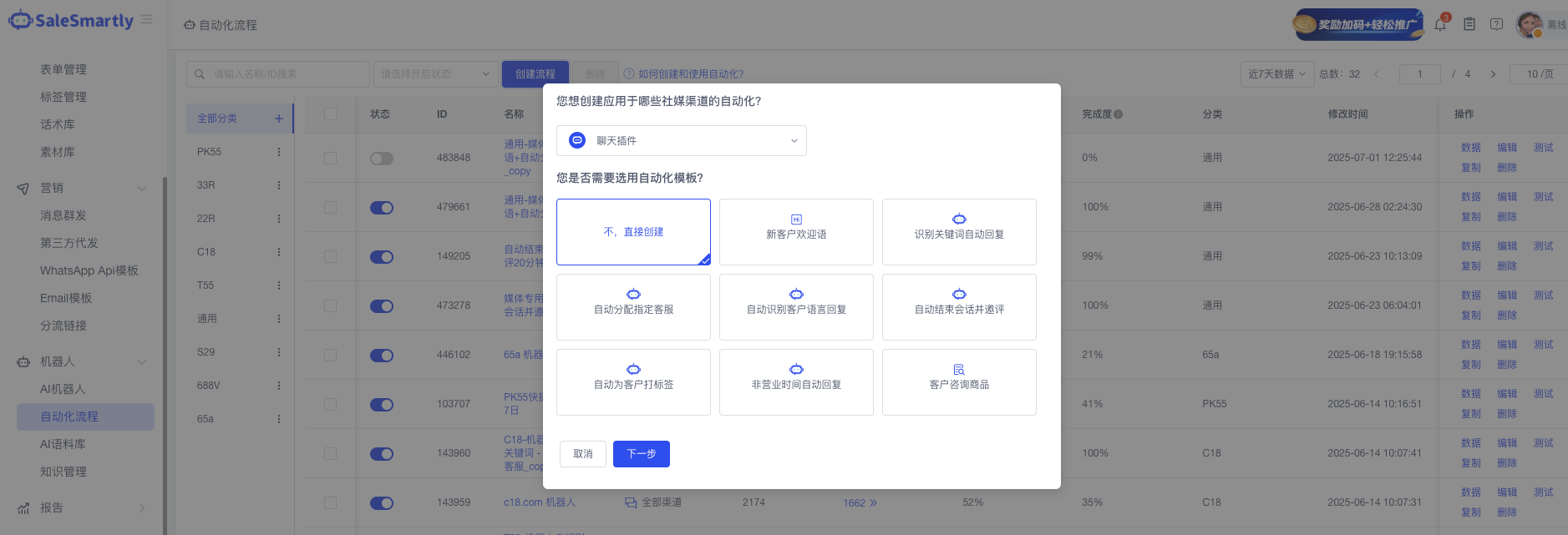Open the 近7天数据 range dropdown
Image resolution: width=1568 pixels, height=535 pixels.
[1277, 74]
